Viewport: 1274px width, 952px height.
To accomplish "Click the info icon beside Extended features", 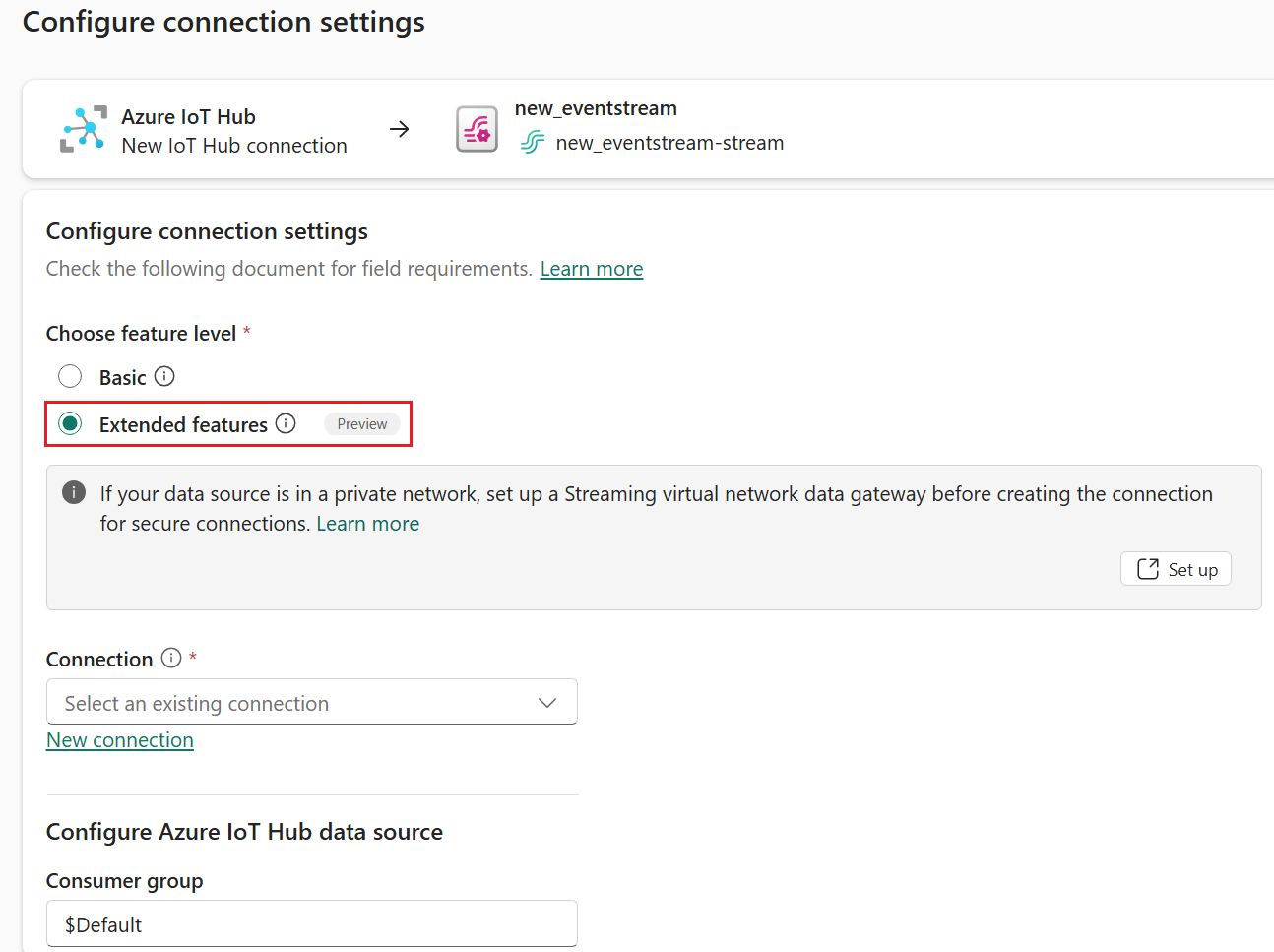I will point(286,423).
